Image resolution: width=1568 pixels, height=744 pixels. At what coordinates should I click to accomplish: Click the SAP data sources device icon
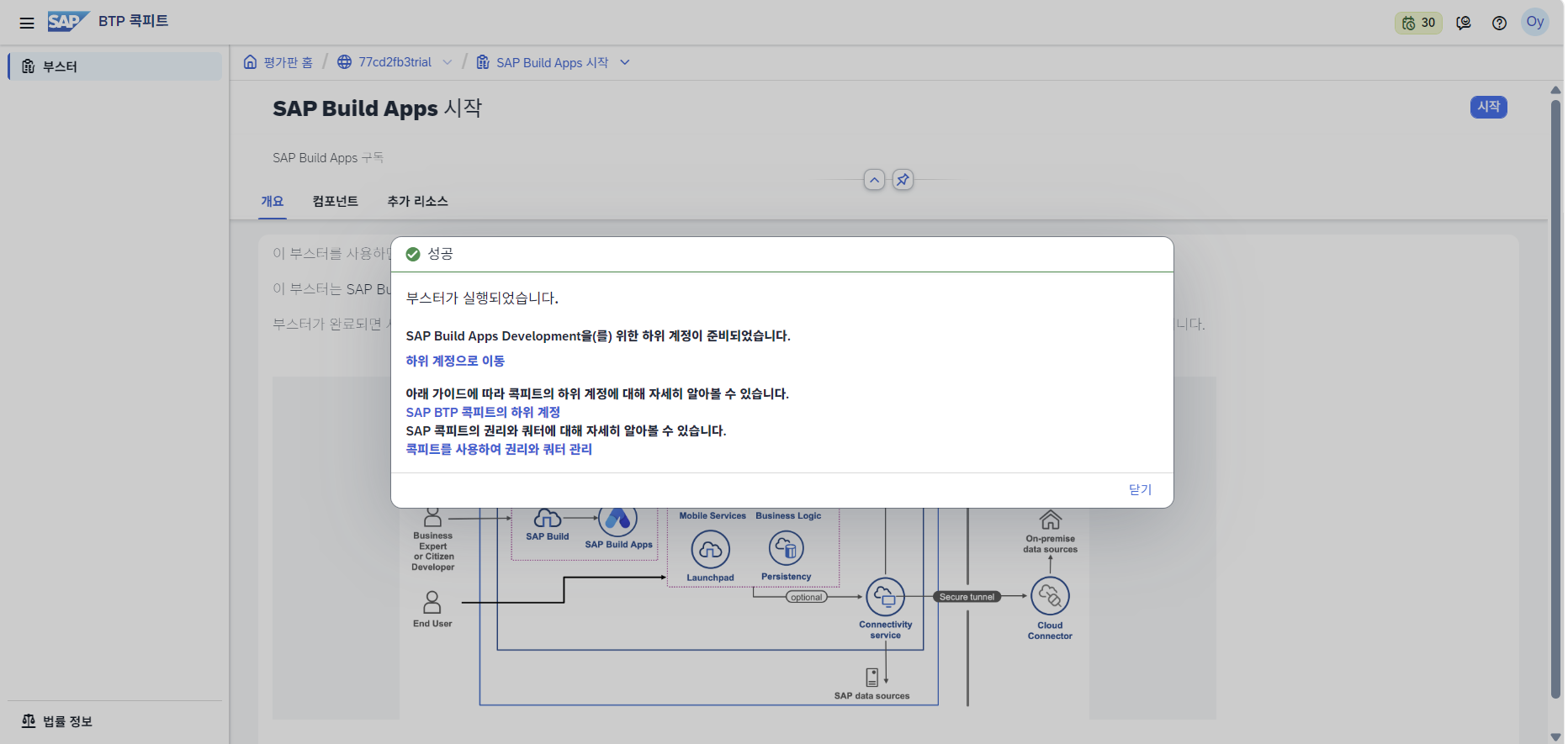click(x=871, y=678)
